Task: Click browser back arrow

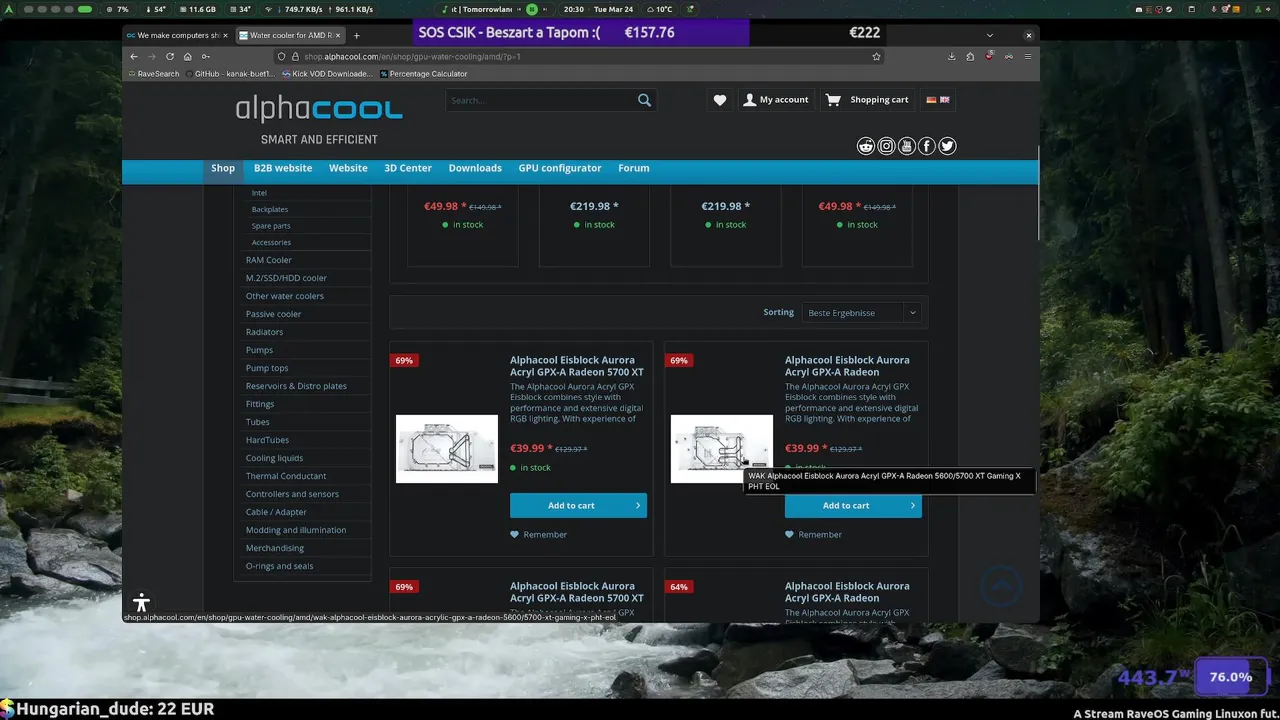Action: pyautogui.click(x=134, y=56)
